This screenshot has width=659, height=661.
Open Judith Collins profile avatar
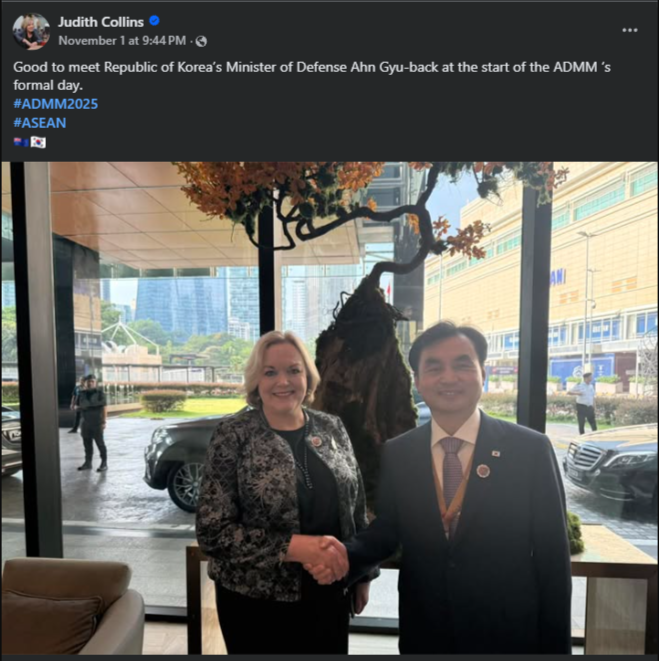(31, 31)
